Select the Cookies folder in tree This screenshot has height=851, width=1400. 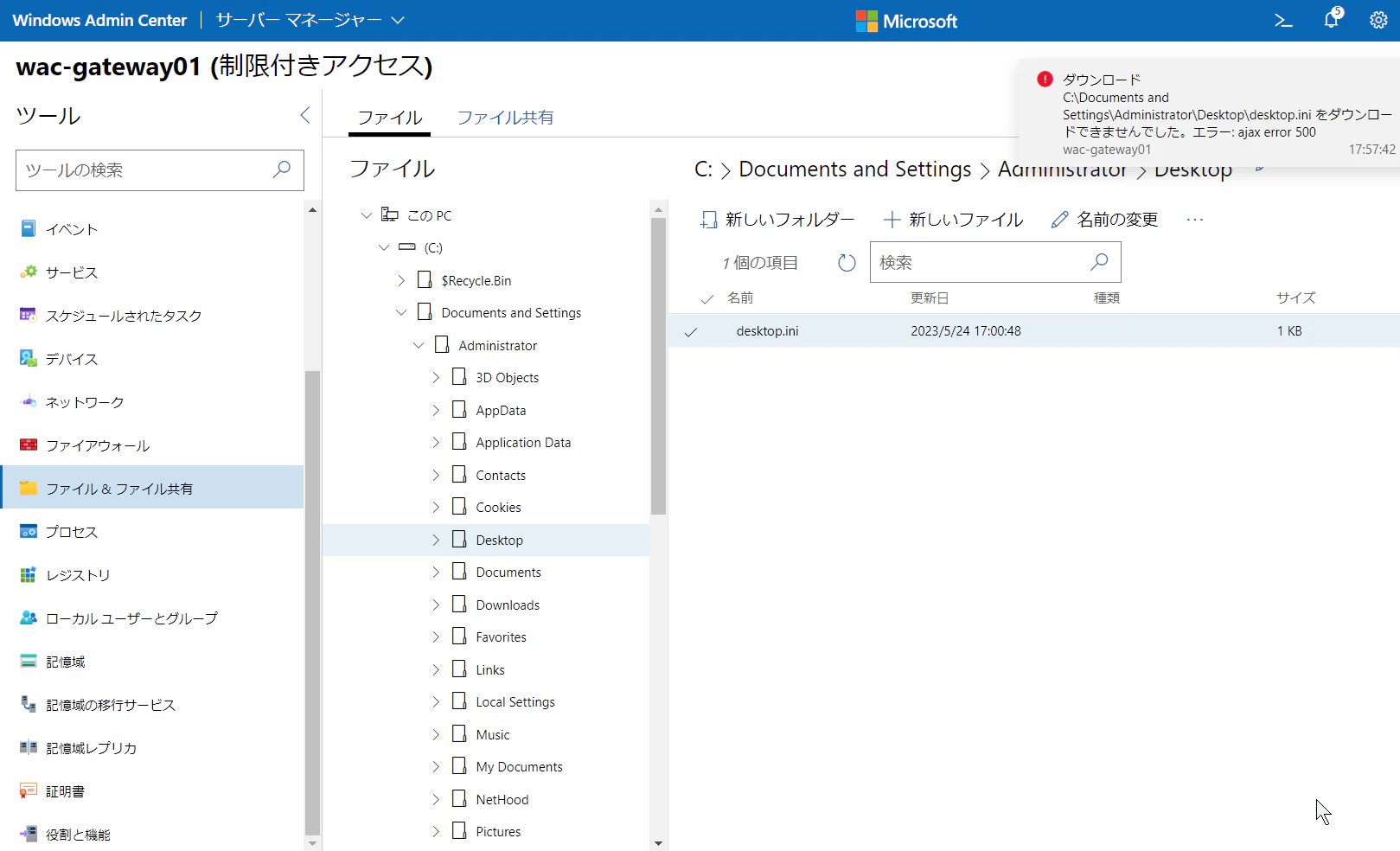pyautogui.click(x=498, y=508)
